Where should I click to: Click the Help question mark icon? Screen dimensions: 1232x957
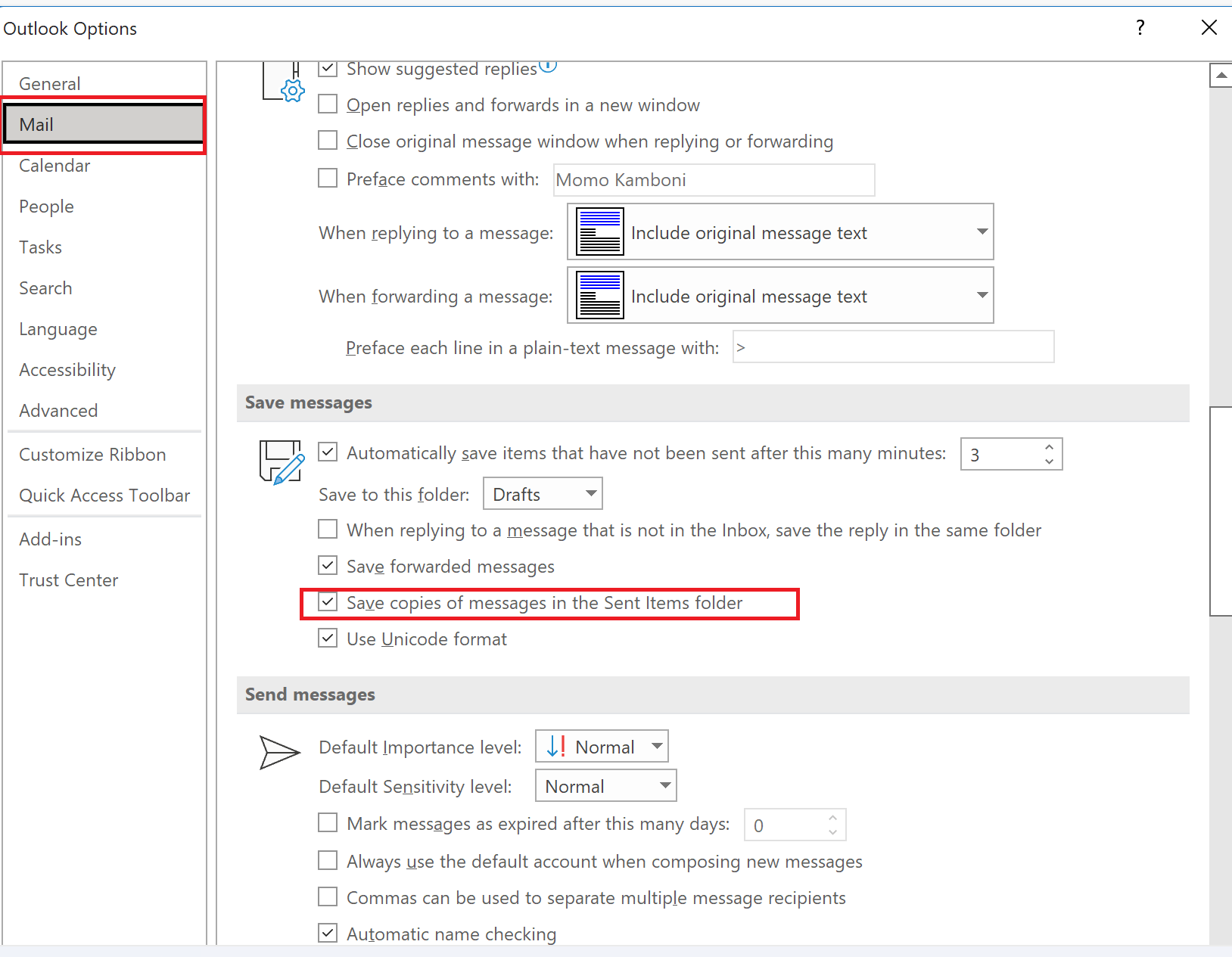[1140, 28]
